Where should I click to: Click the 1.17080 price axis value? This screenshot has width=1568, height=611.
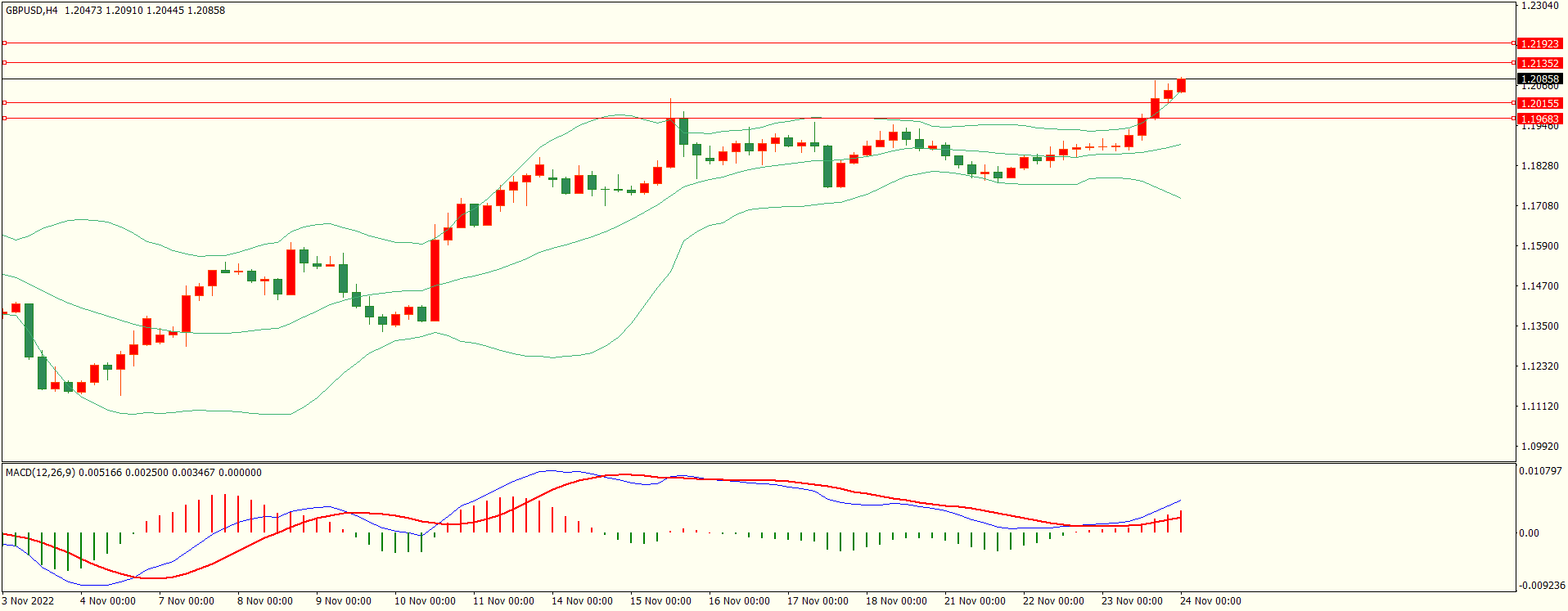[x=1539, y=206]
